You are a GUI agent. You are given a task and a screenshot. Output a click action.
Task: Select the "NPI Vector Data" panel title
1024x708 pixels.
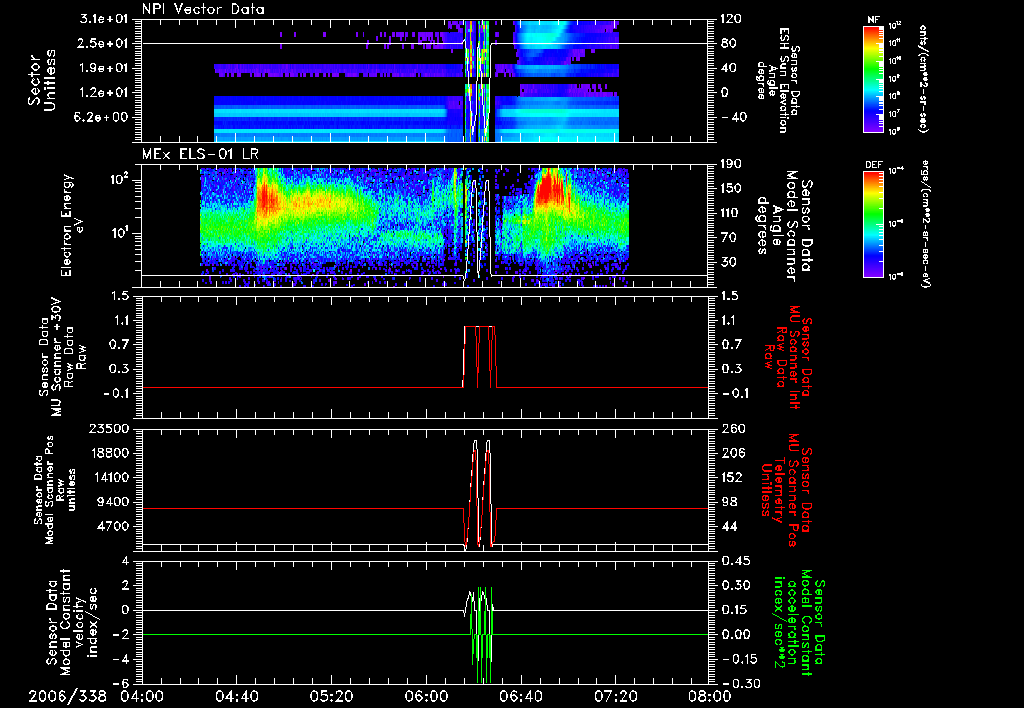coord(203,9)
